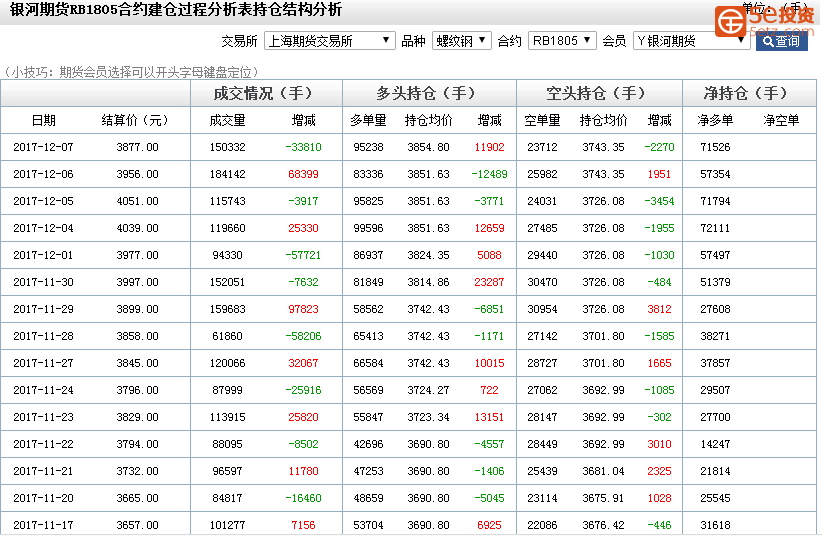Click the 净持仓（手） group header

(x=749, y=93)
